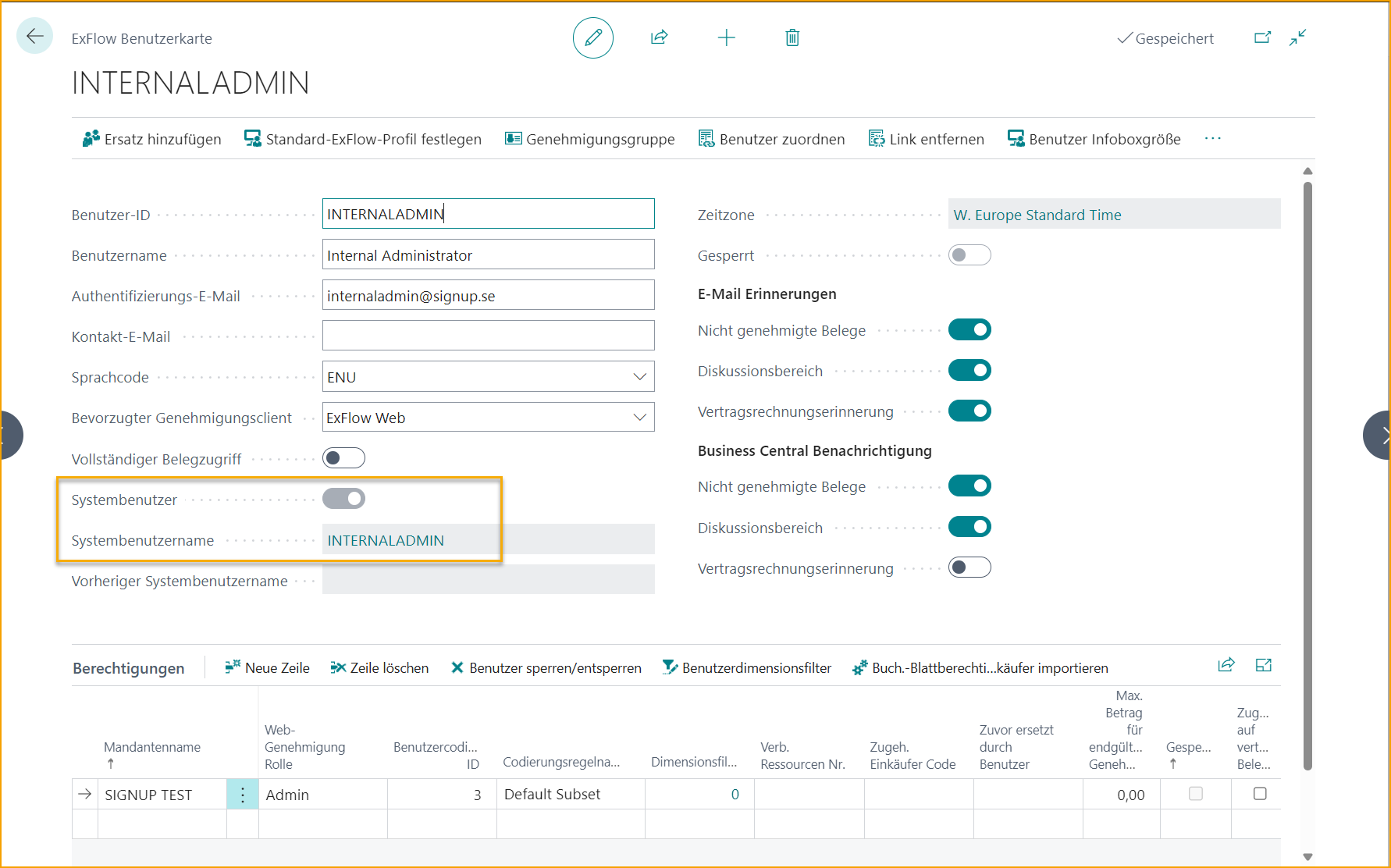Open the page in a new window
Screen dimensions: 1391x868
[x=1262, y=37]
